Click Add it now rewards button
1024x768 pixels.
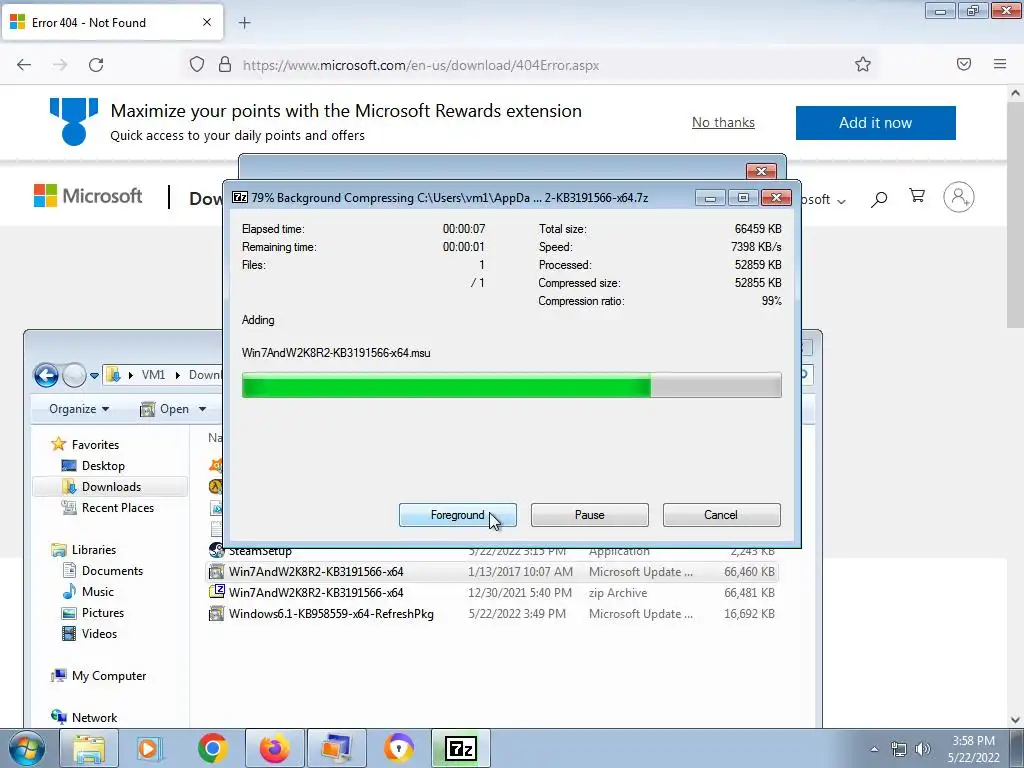point(875,123)
